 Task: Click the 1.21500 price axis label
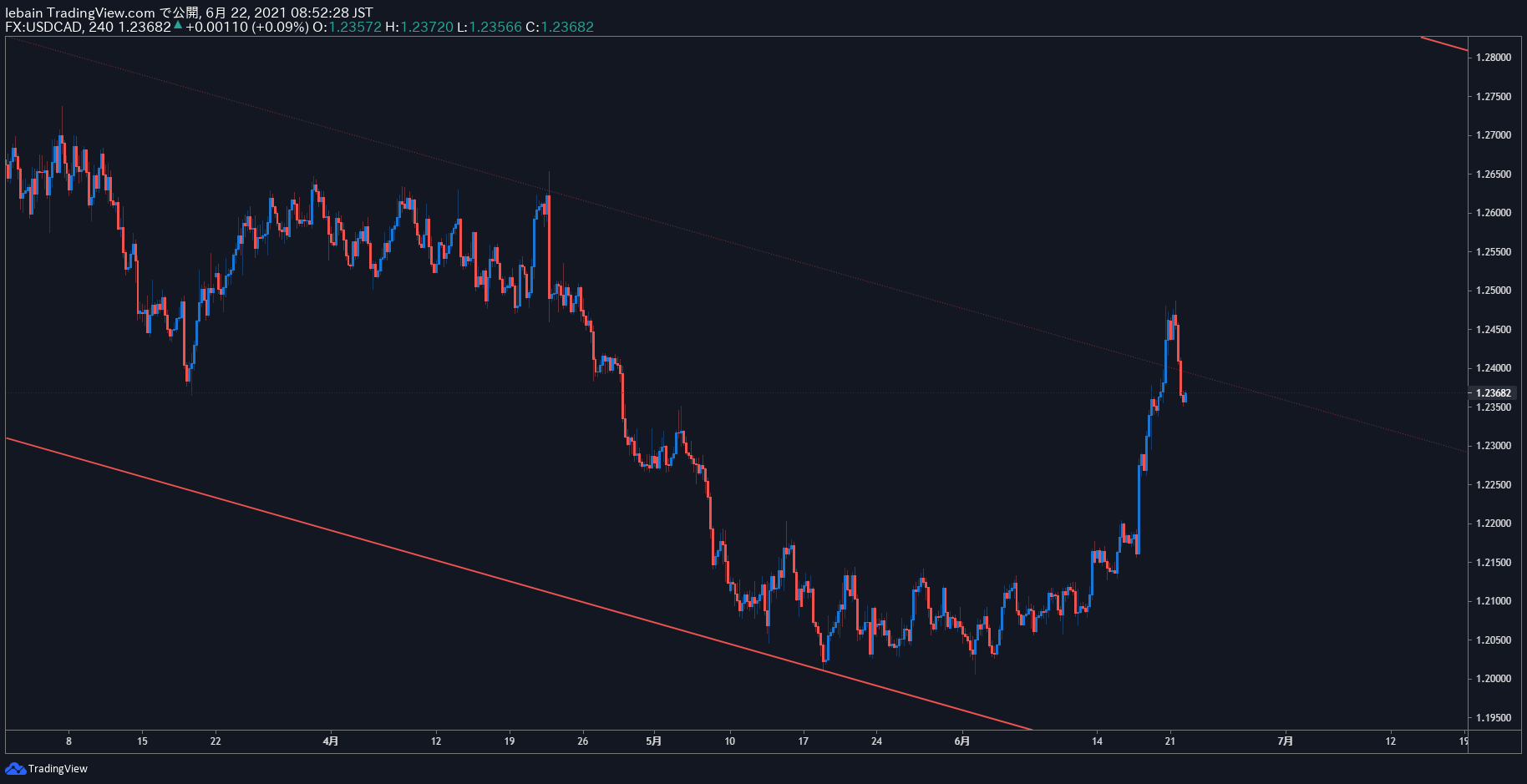[1494, 563]
